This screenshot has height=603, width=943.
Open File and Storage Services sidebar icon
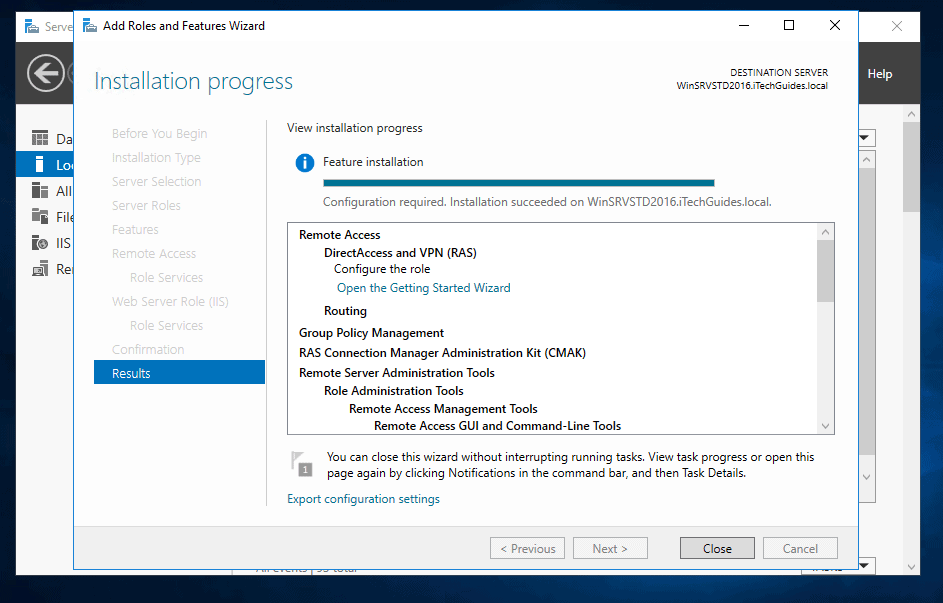tap(40, 217)
